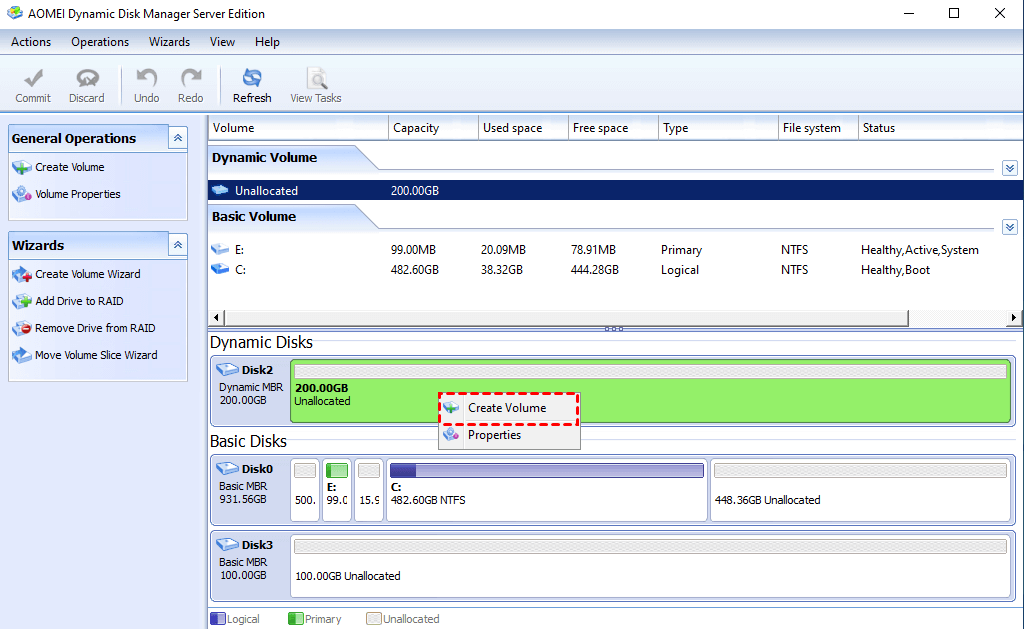Image resolution: width=1024 pixels, height=629 pixels.
Task: Click the E: volume icon in list
Action: pos(220,250)
